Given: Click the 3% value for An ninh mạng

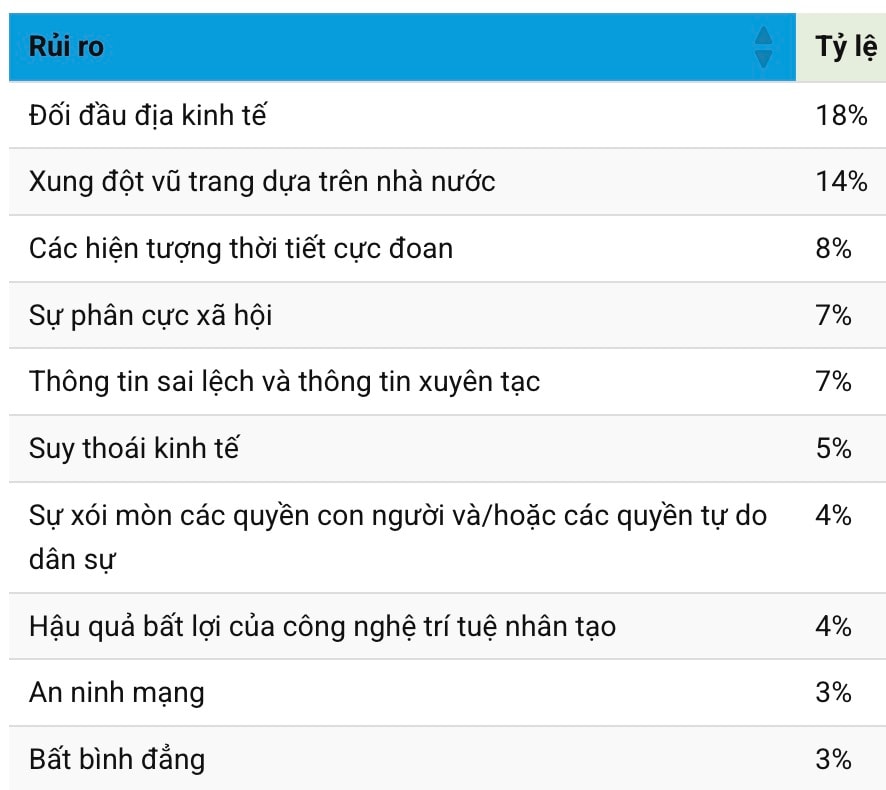Looking at the screenshot, I should tap(834, 692).
